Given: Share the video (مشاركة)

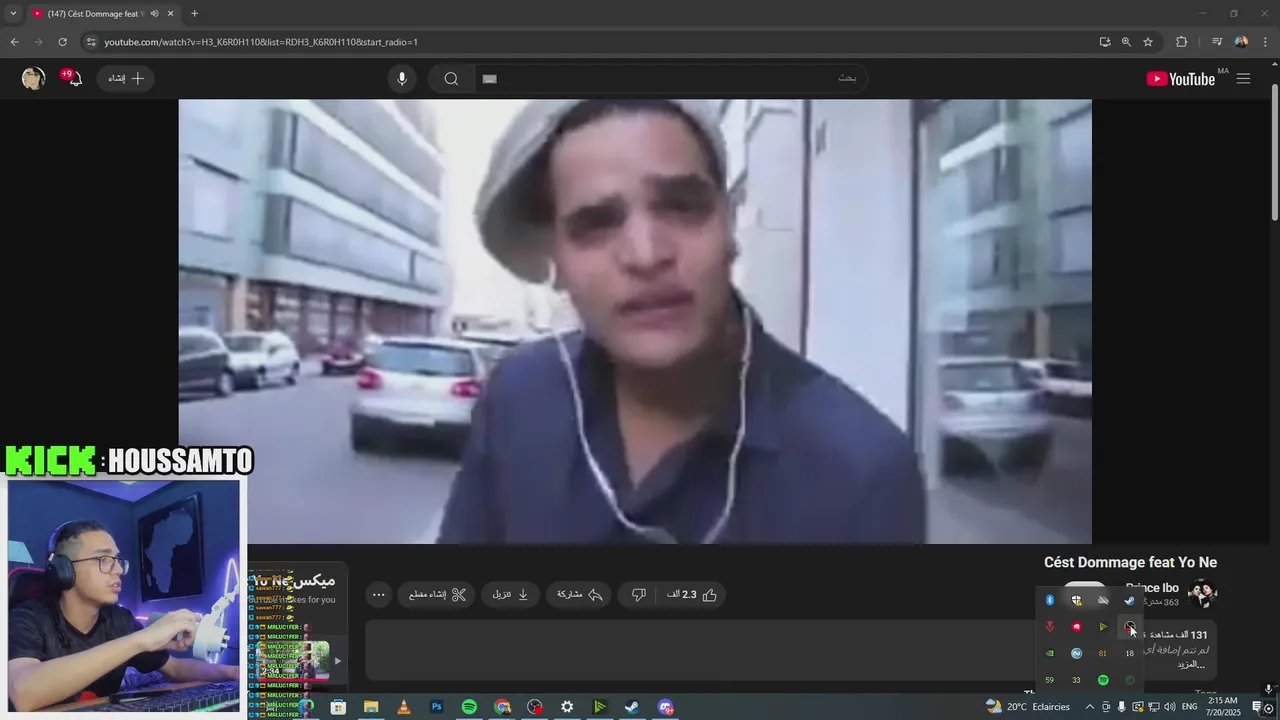Looking at the screenshot, I should (580, 594).
